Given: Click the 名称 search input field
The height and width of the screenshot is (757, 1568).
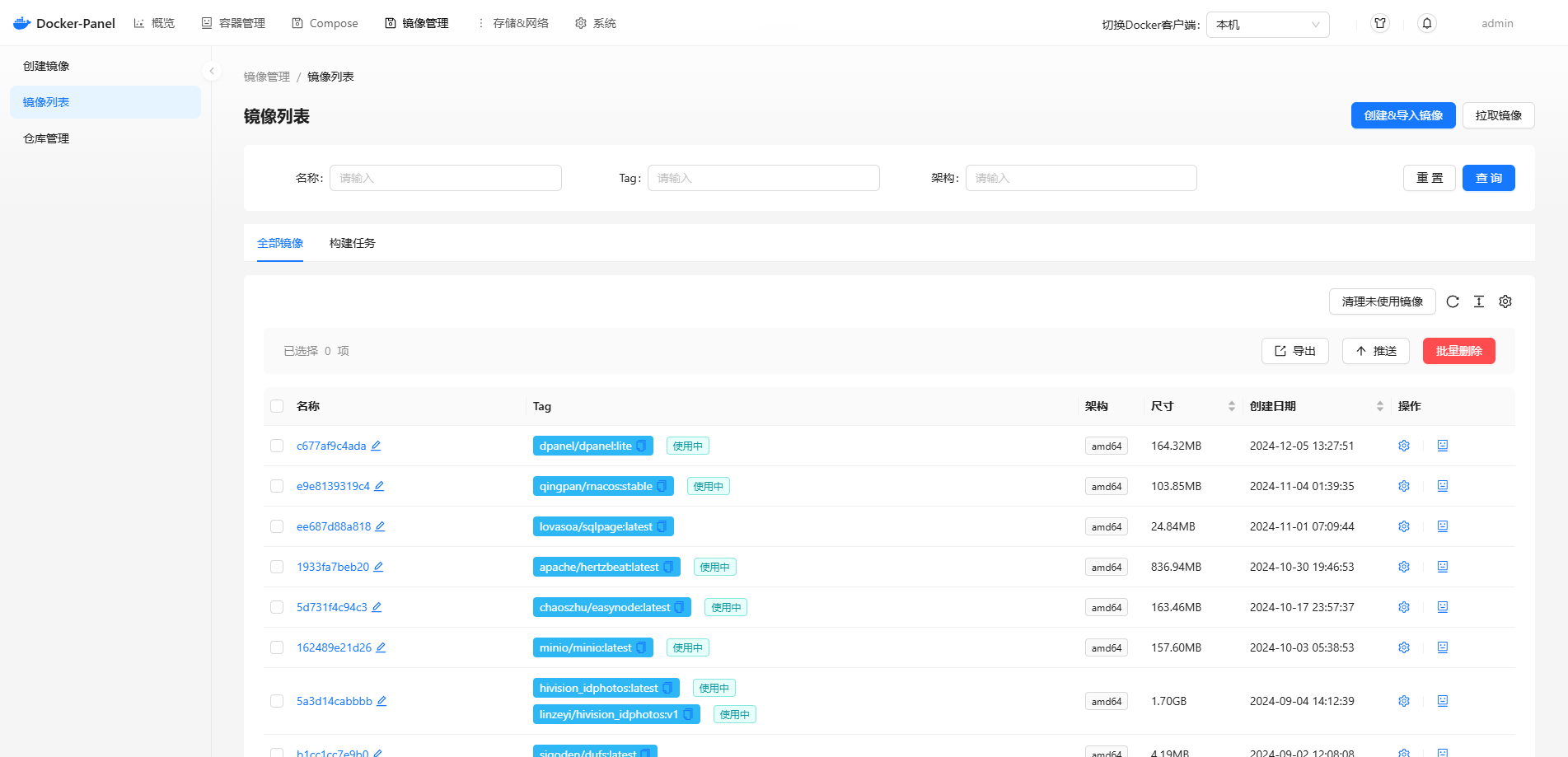Looking at the screenshot, I should click(445, 178).
